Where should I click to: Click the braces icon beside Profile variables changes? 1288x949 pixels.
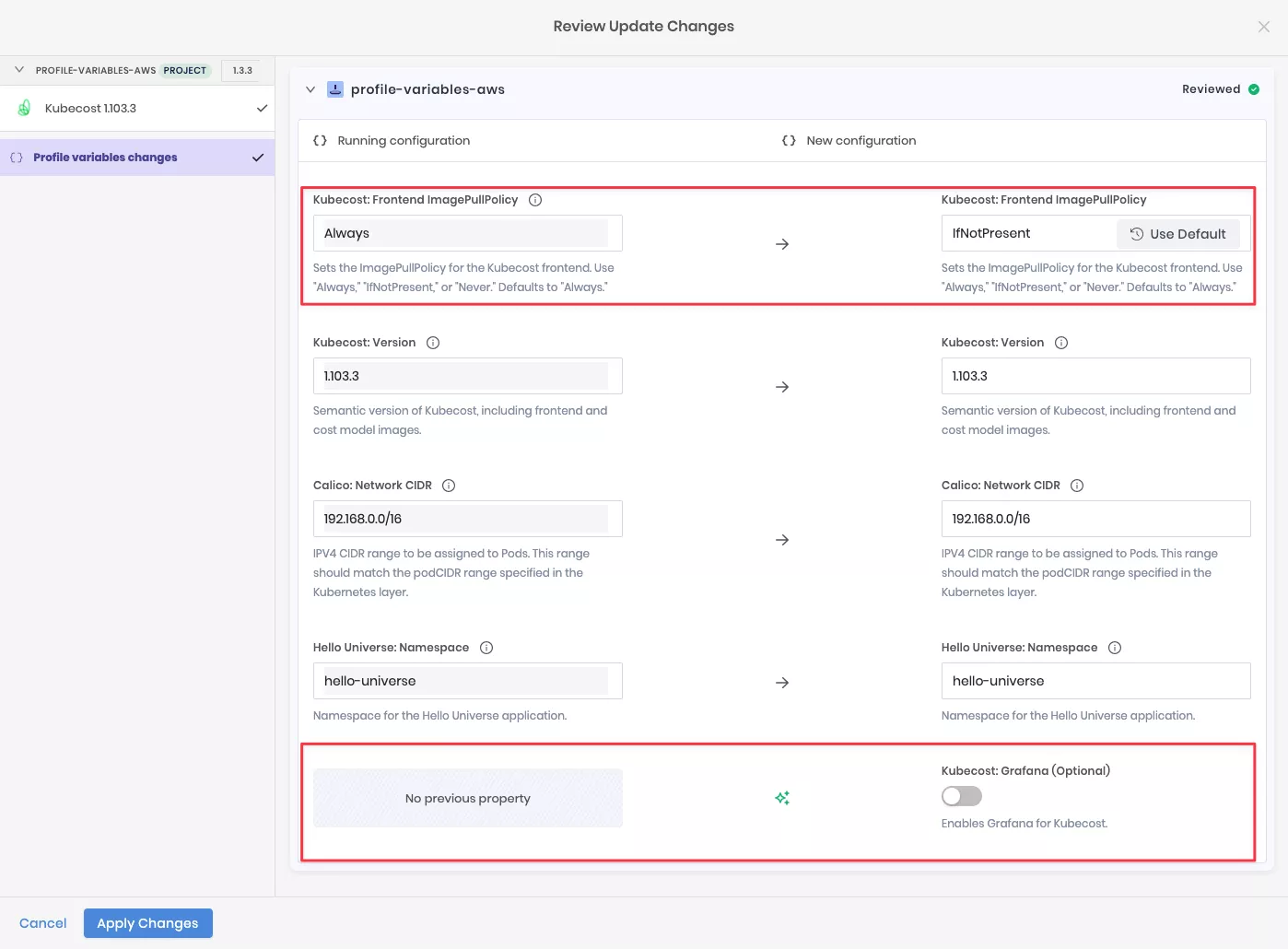coord(17,158)
